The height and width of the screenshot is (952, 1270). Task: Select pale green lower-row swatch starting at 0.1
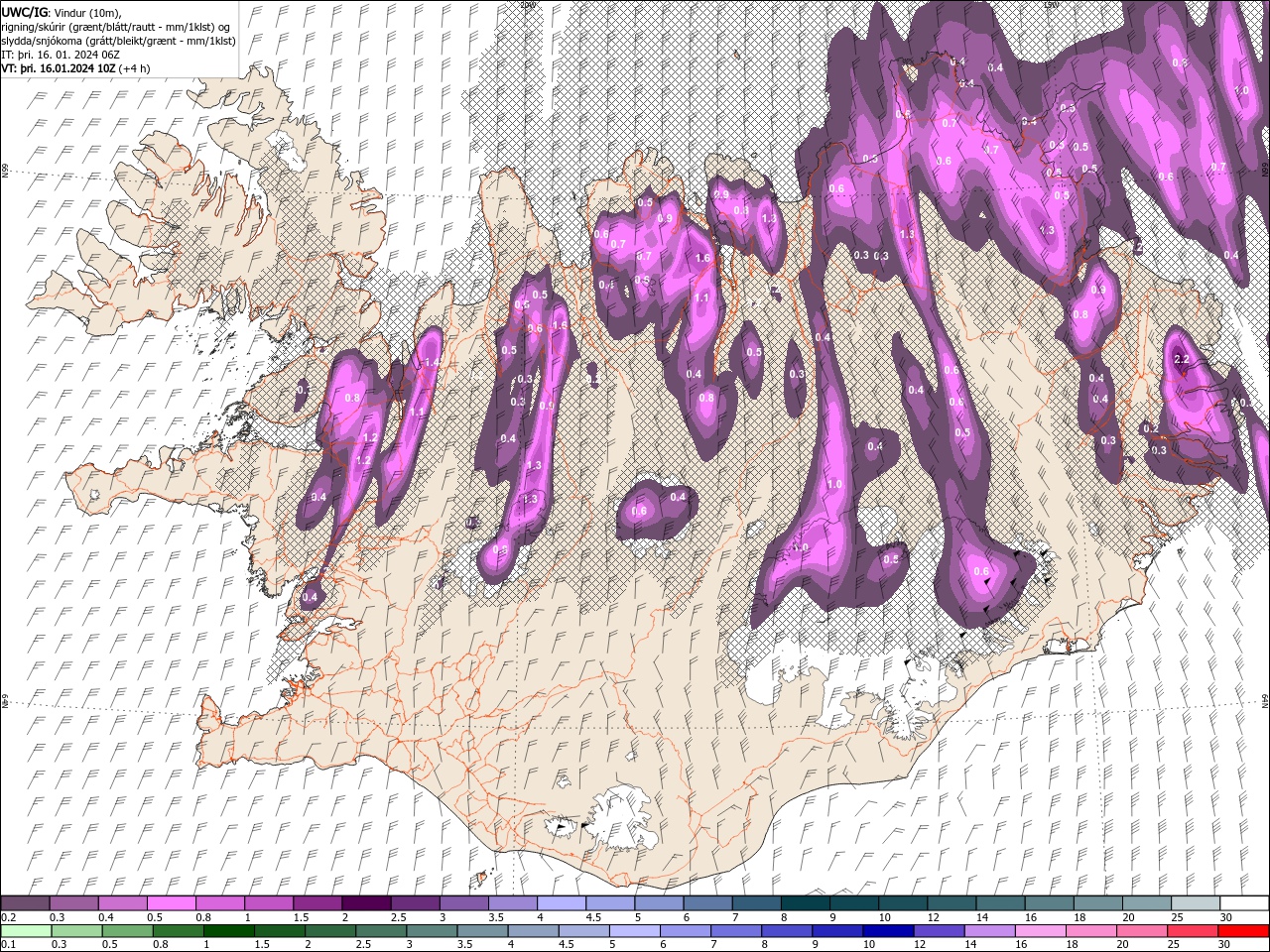pyautogui.click(x=26, y=931)
